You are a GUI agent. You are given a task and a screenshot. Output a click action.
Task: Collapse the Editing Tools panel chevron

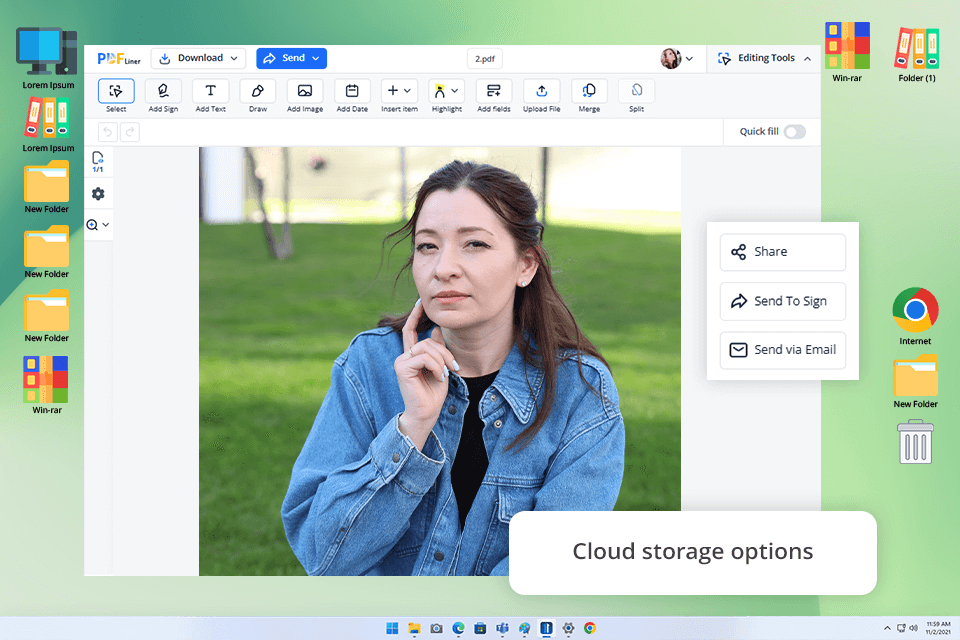808,58
